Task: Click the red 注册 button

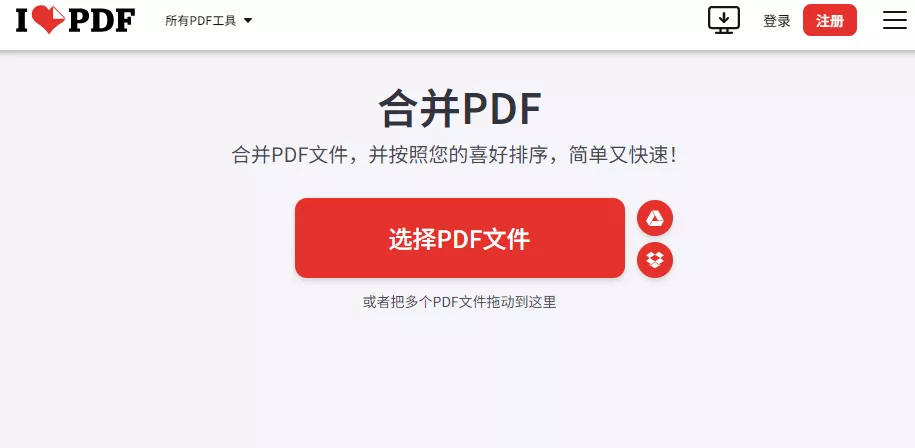Action: 830,20
